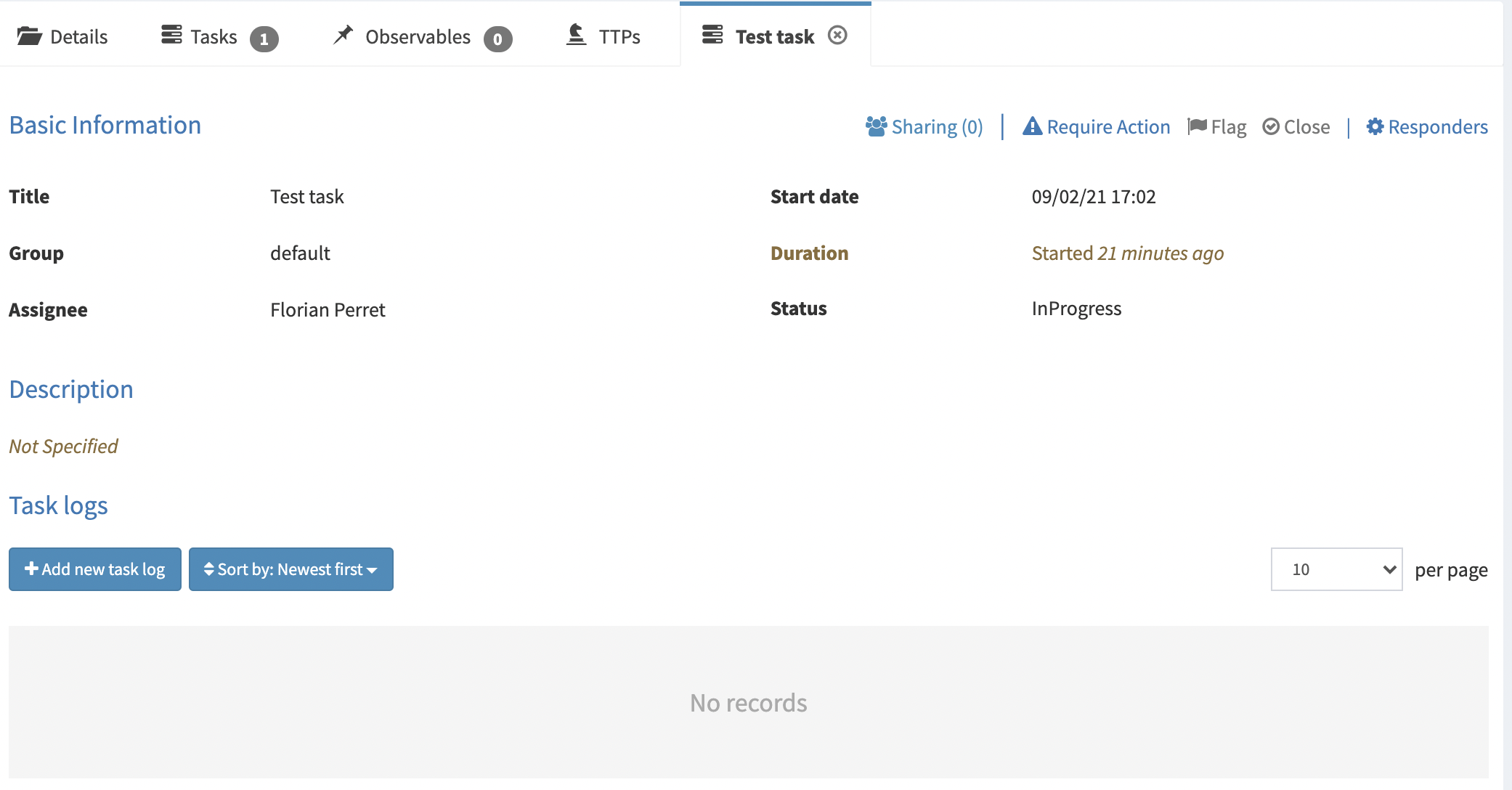Click the Status label

click(798, 309)
